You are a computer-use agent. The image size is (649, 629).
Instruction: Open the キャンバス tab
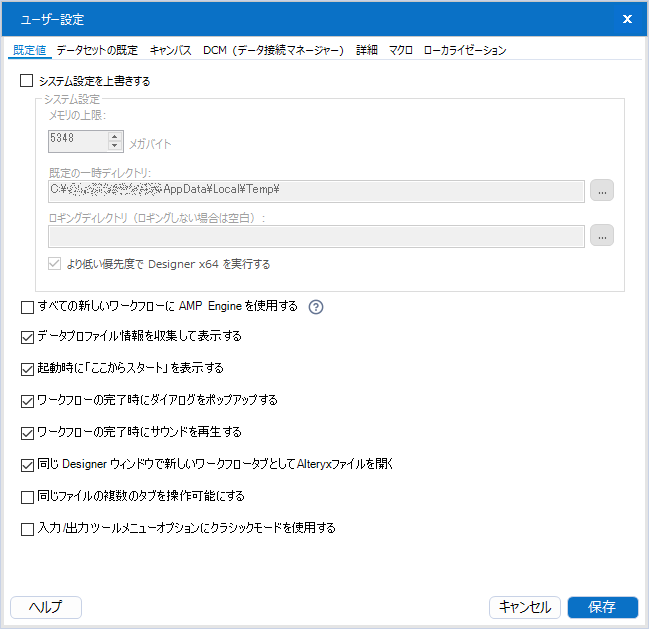click(x=171, y=50)
